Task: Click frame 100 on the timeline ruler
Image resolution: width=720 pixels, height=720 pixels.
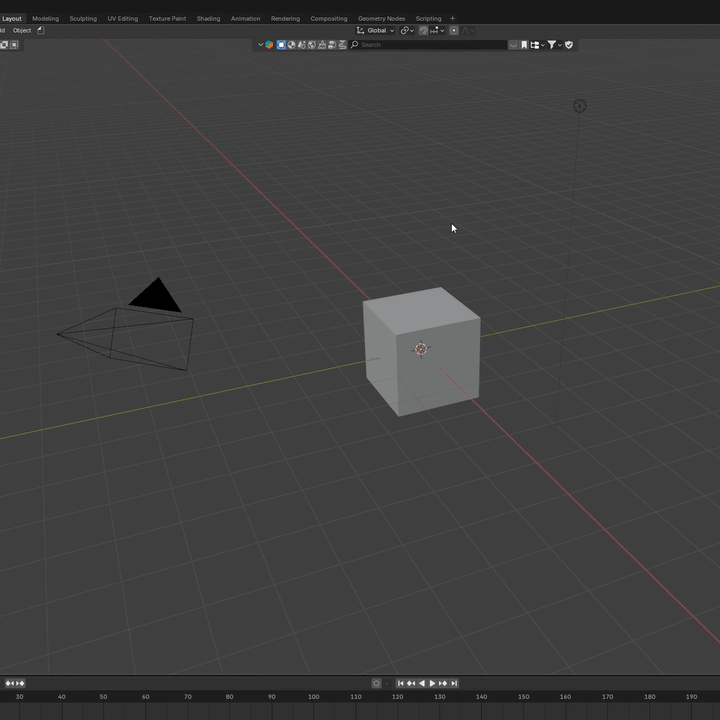Action: point(314,697)
